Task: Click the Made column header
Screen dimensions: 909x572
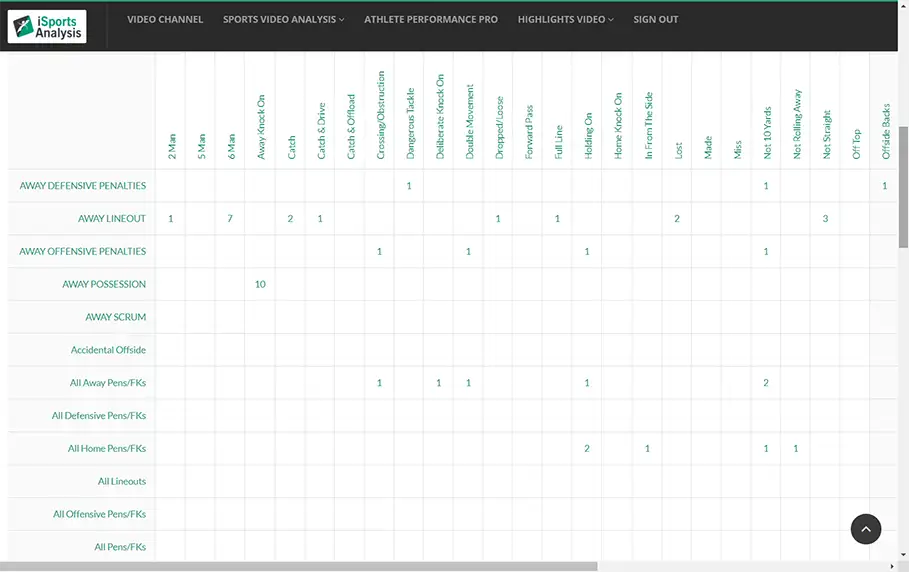Action: click(x=708, y=148)
